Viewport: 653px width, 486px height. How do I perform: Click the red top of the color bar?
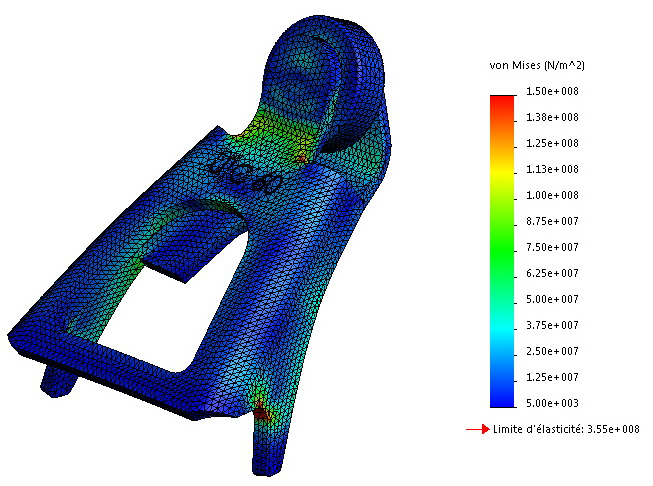pos(502,100)
